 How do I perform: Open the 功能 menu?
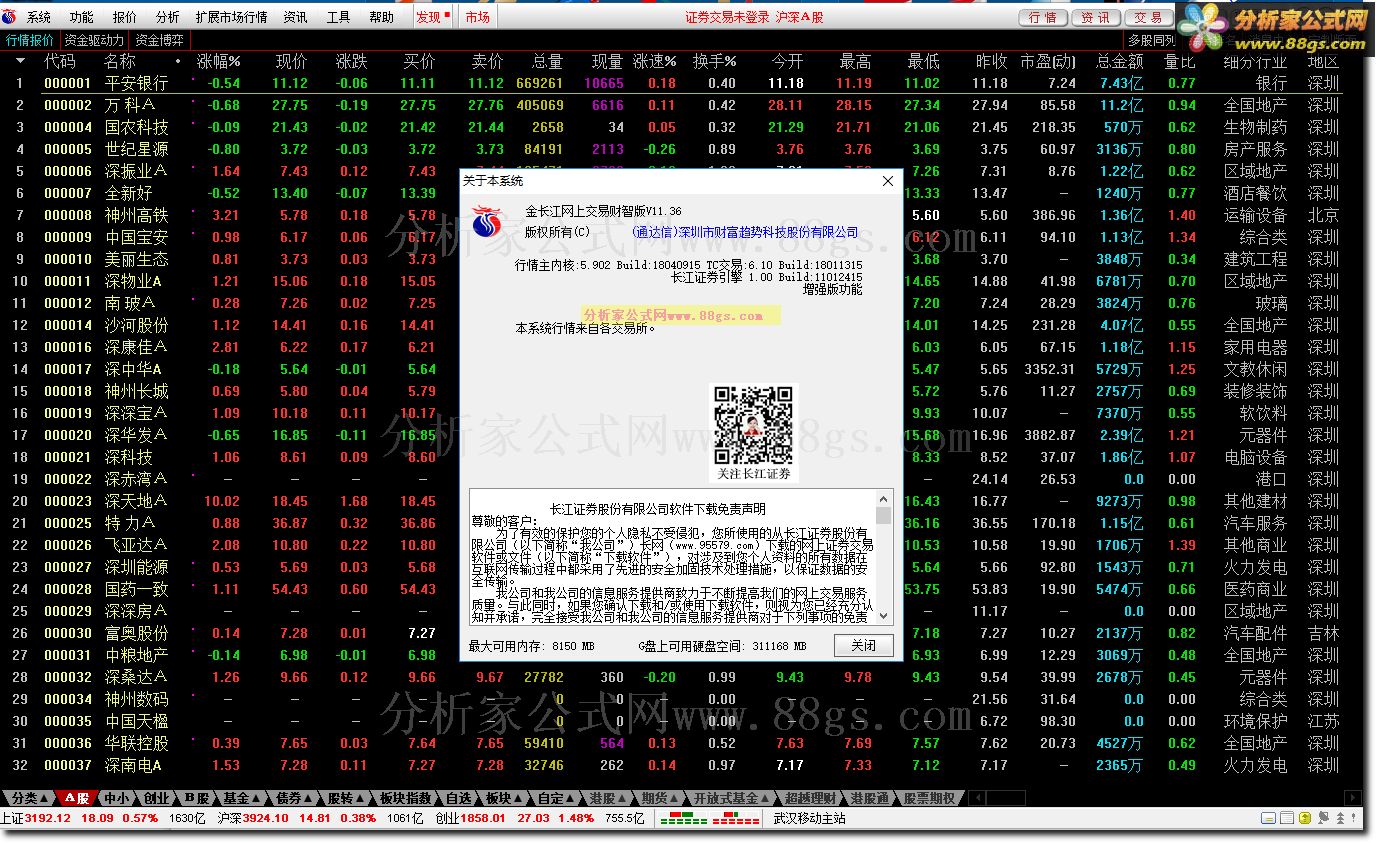[82, 17]
